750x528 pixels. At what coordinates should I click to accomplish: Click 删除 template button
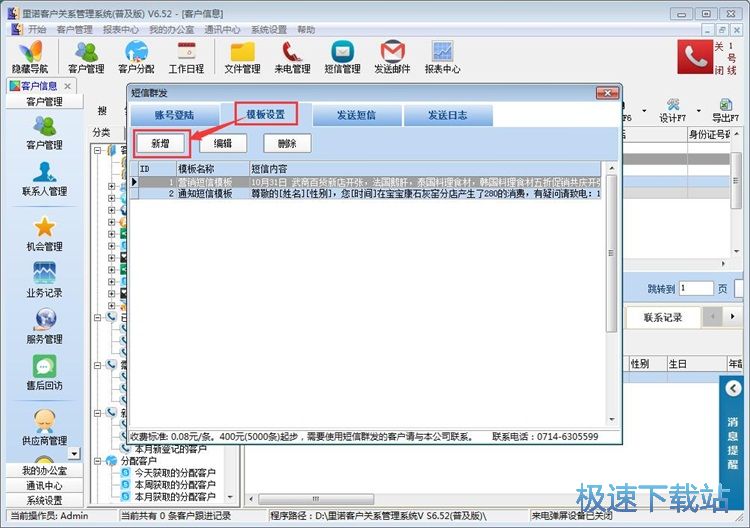click(x=287, y=143)
